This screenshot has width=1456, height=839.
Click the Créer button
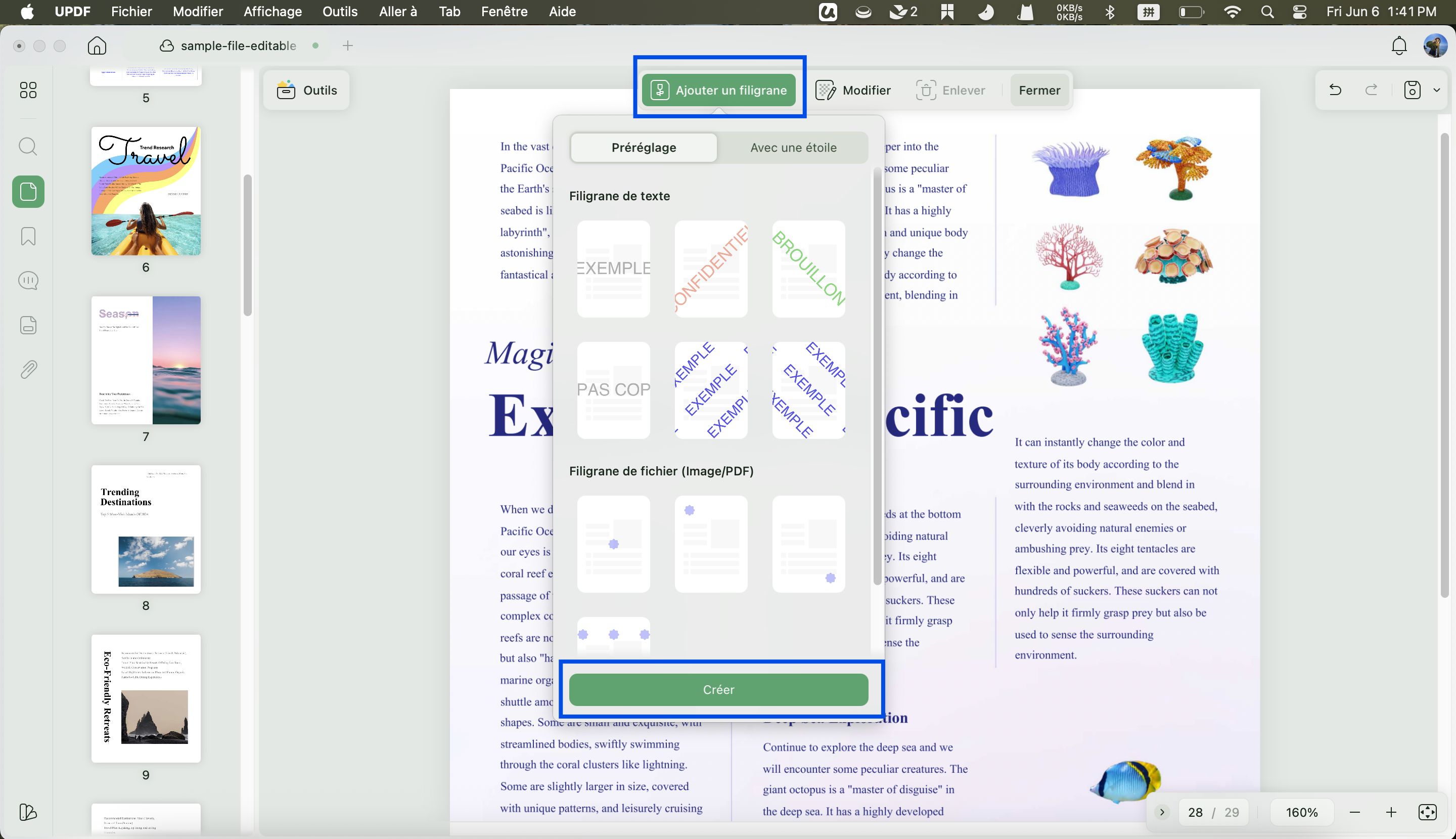(718, 690)
